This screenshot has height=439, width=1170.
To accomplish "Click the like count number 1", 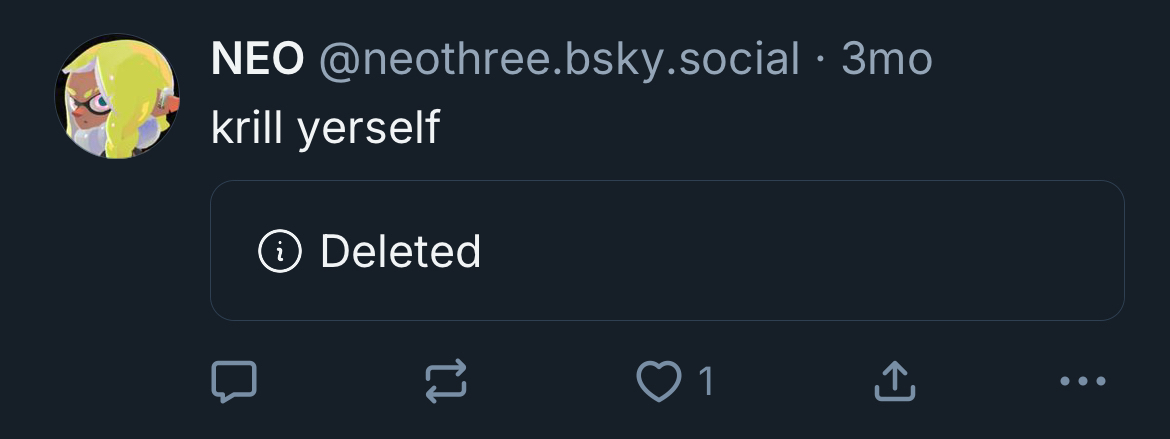I will pos(706,381).
